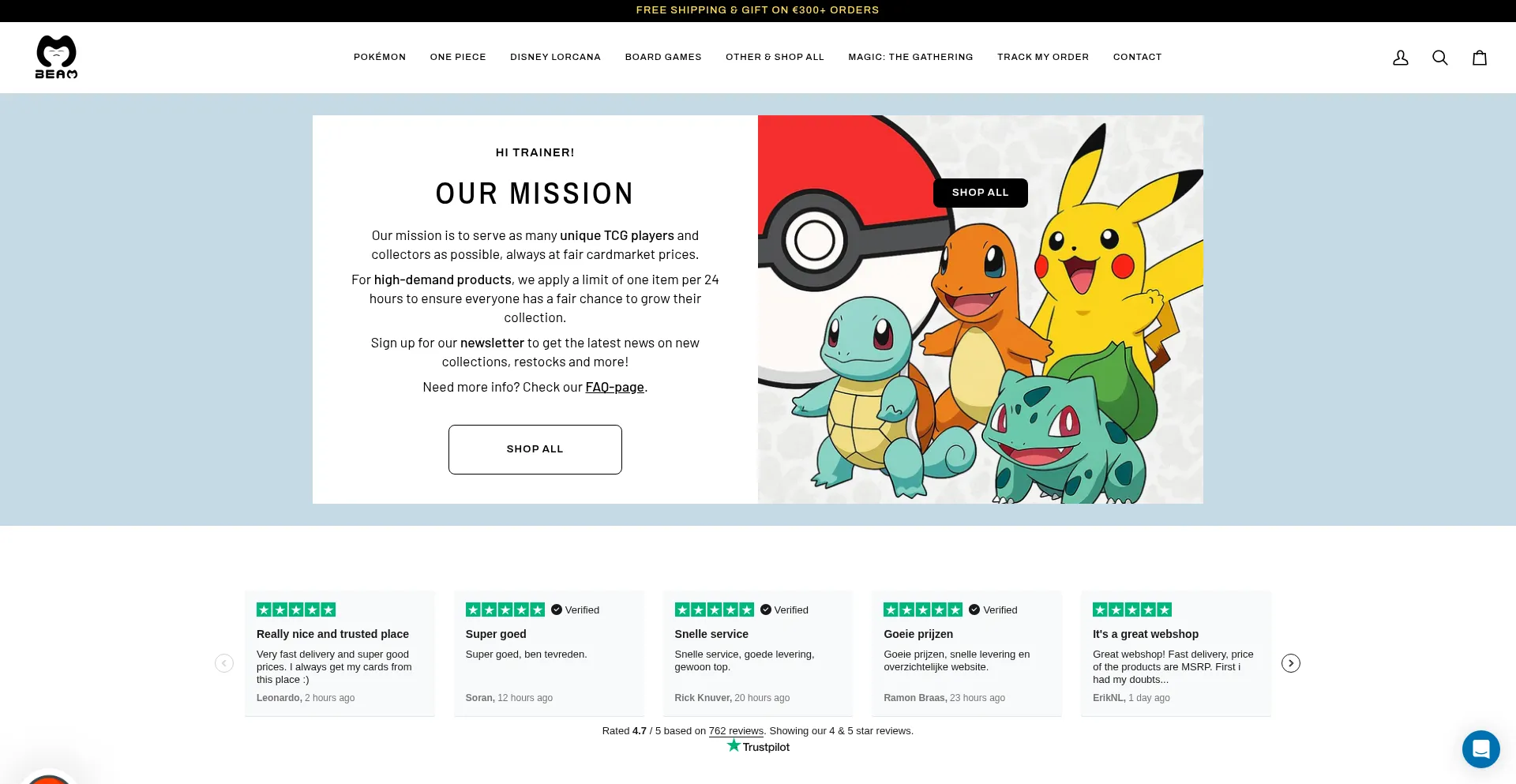Open the One Piece menu

(x=458, y=57)
